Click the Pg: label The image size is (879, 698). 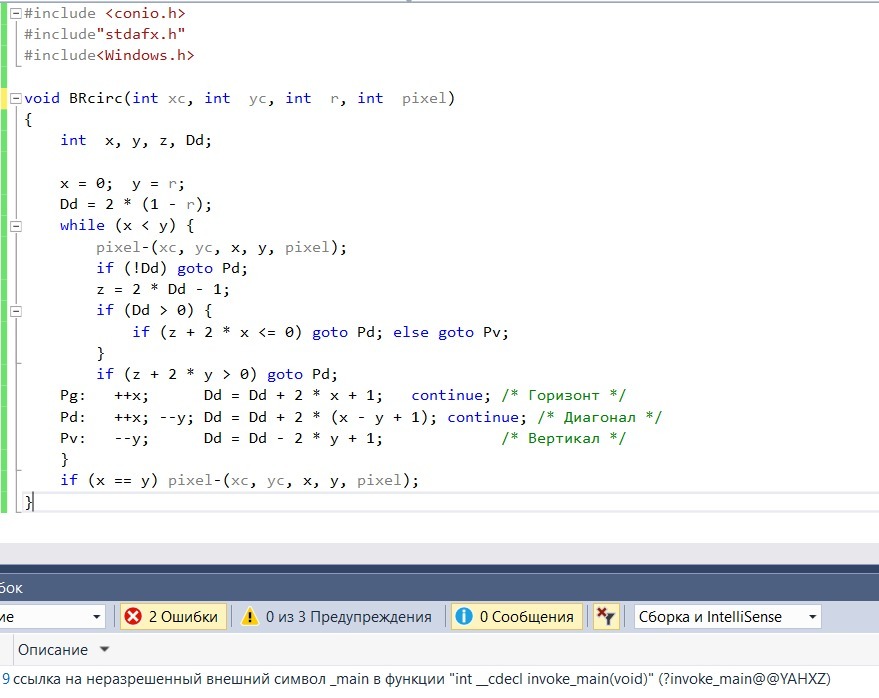point(73,396)
